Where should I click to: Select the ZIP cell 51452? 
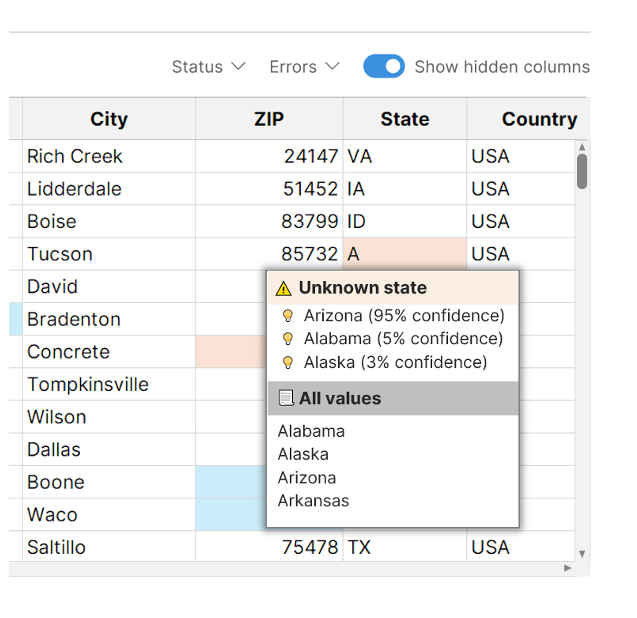click(x=269, y=189)
